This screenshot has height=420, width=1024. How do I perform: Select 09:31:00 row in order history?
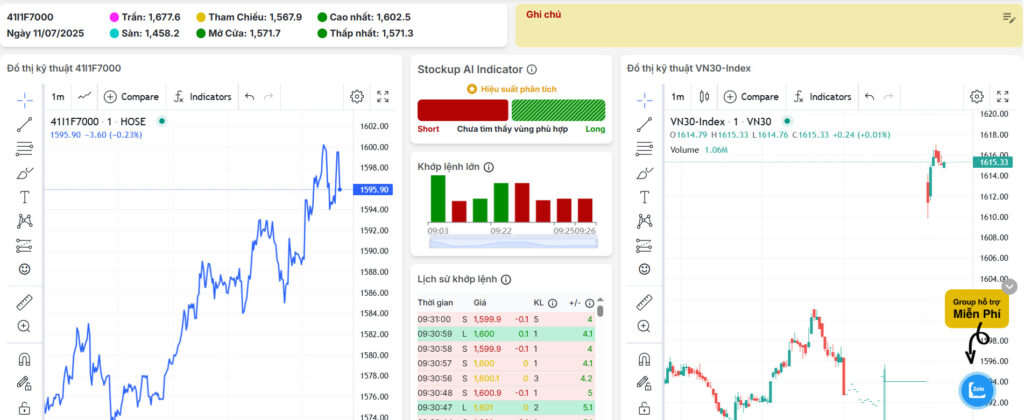click(x=506, y=319)
